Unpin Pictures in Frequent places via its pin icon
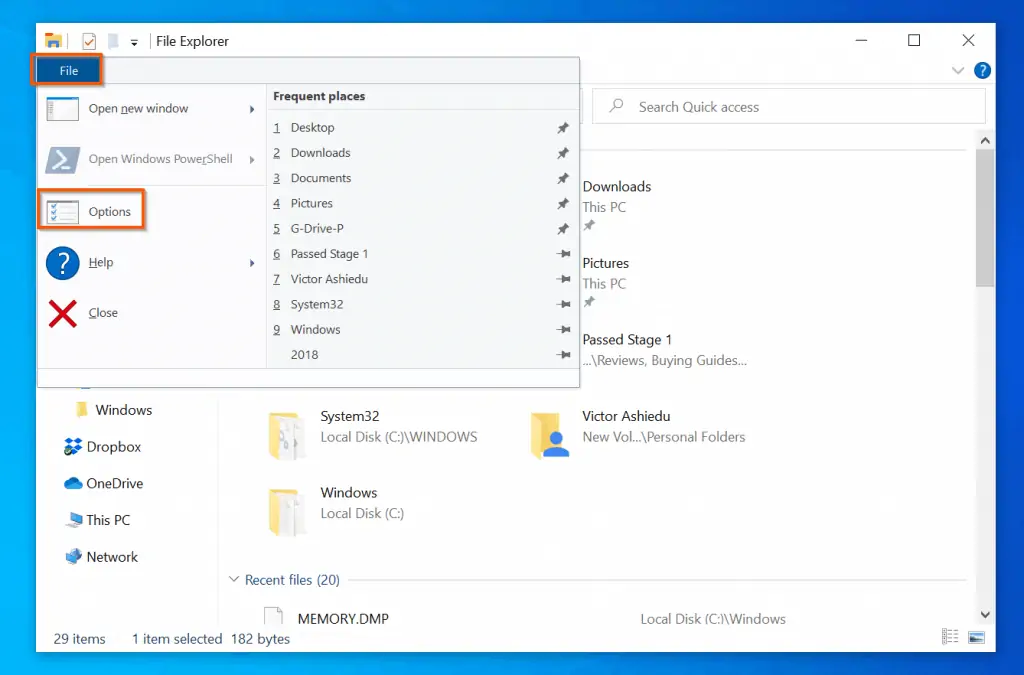Image resolution: width=1024 pixels, height=675 pixels. click(x=563, y=204)
